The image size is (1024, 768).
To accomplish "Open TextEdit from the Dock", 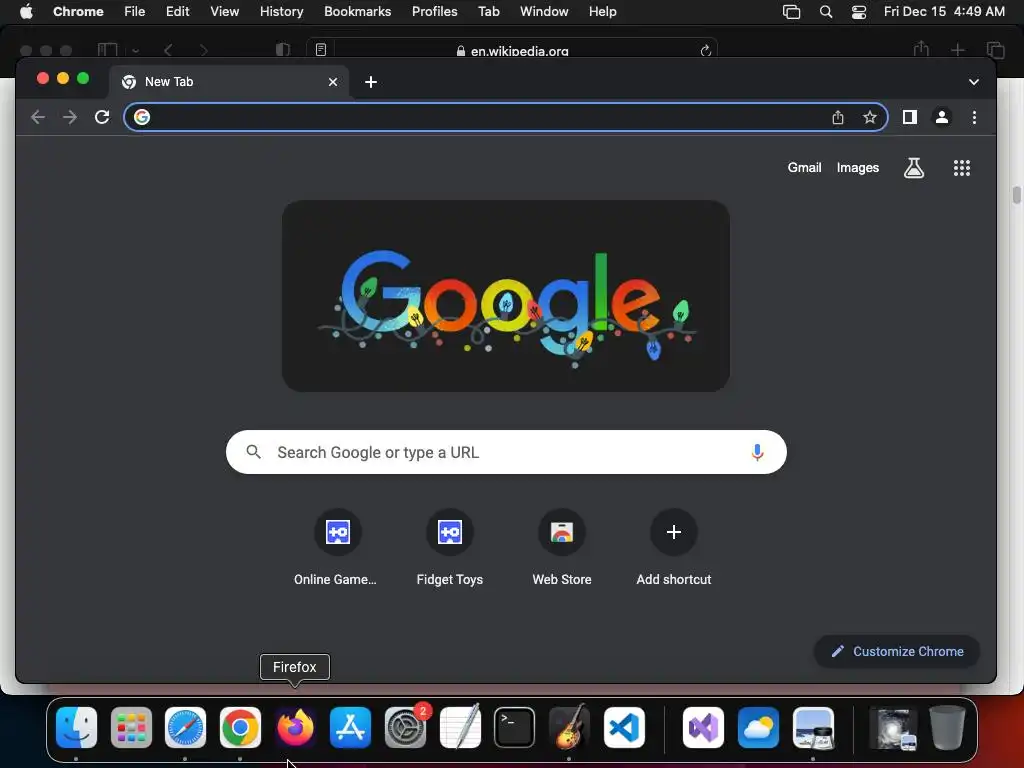I will point(460,727).
